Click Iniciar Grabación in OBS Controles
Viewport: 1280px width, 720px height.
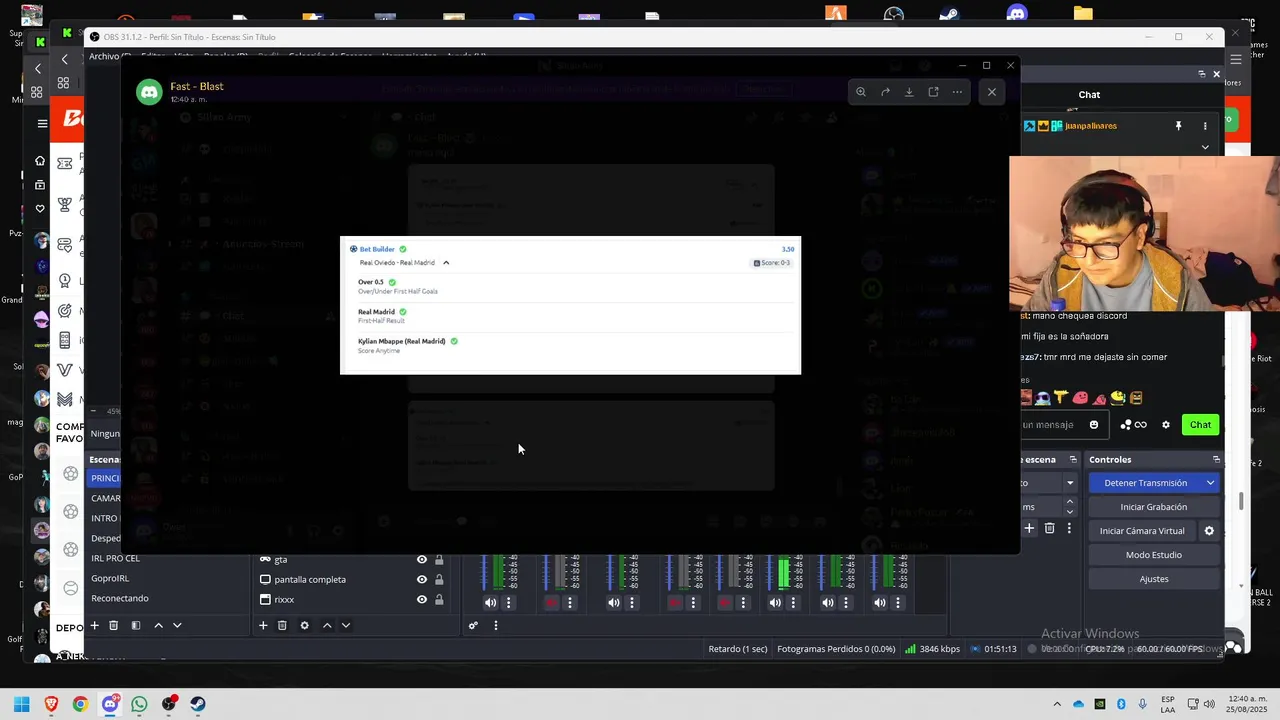tap(1153, 507)
